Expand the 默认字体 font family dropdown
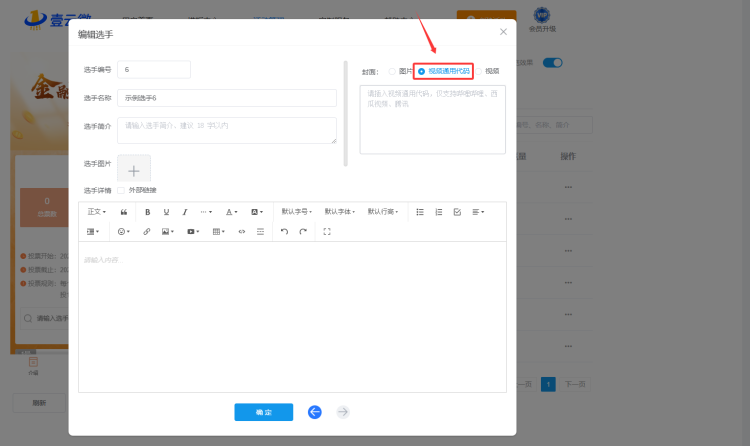The width and height of the screenshot is (750, 446). 340,212
